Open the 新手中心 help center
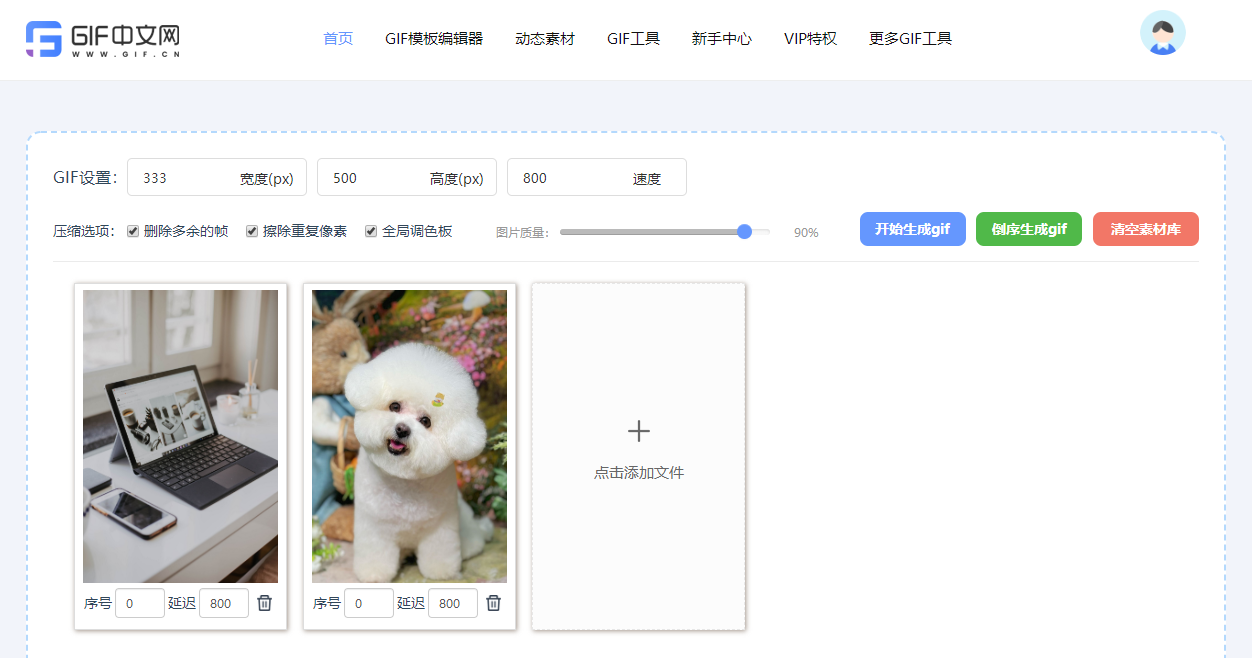The width and height of the screenshot is (1252, 658). [721, 38]
